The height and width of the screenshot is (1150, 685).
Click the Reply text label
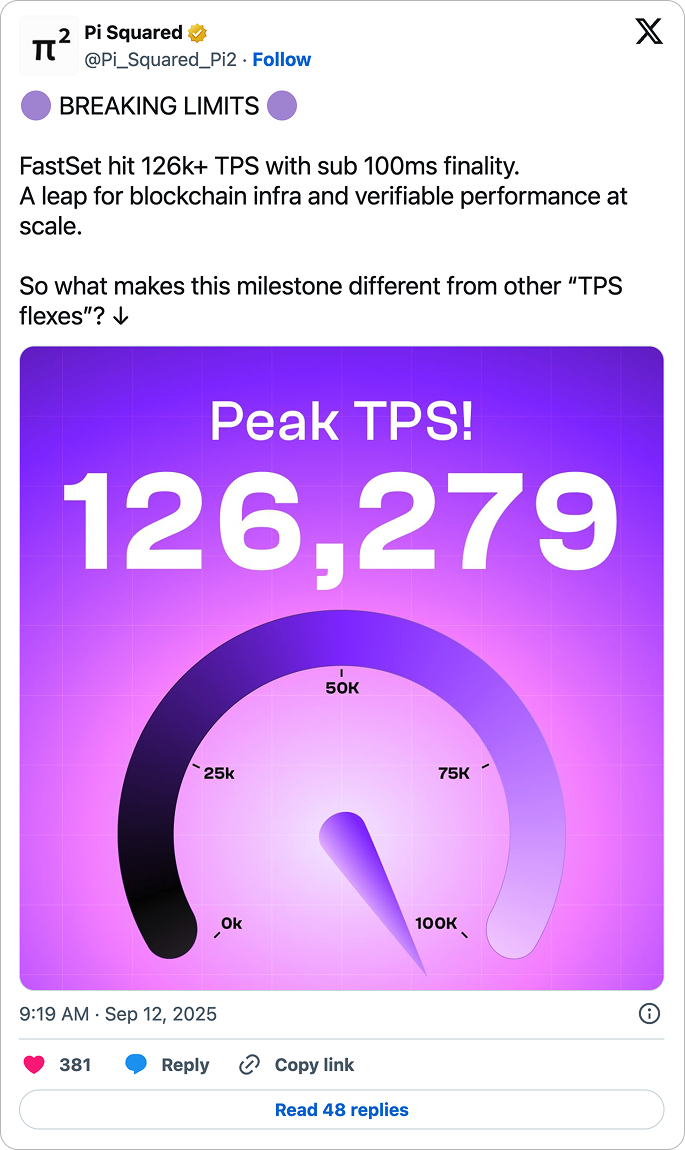185,1065
